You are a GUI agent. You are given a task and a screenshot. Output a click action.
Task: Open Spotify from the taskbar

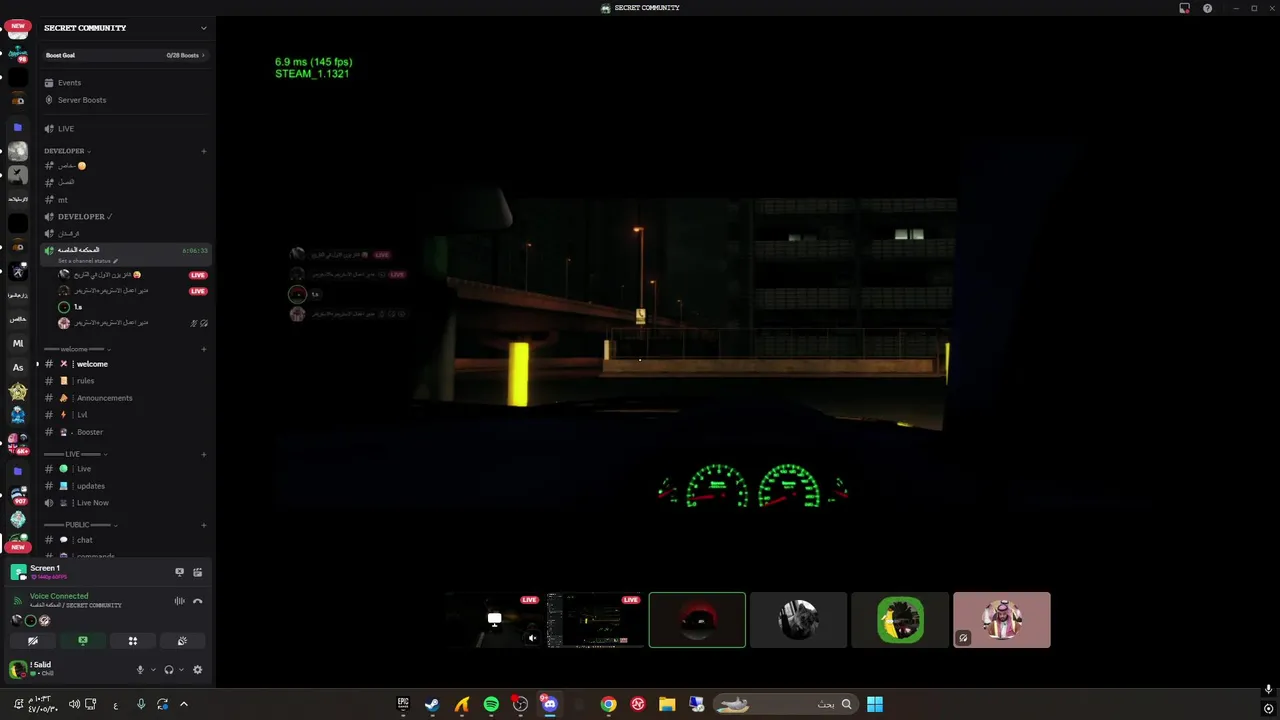491,704
